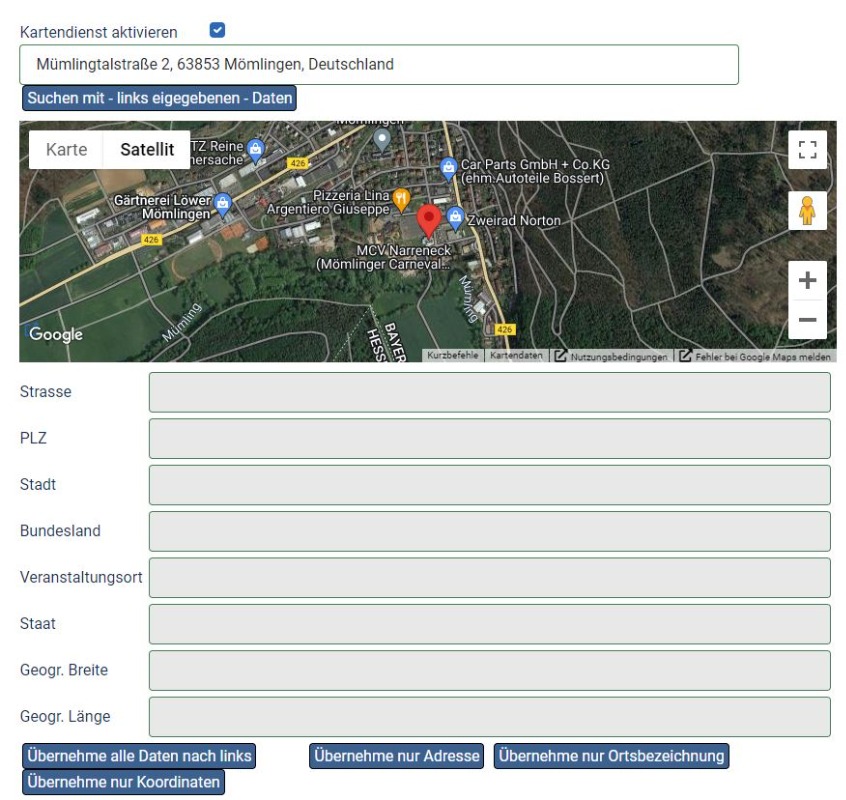This screenshot has width=846, height=800.
Task: Toggle fullscreen map view icon
Action: [807, 149]
